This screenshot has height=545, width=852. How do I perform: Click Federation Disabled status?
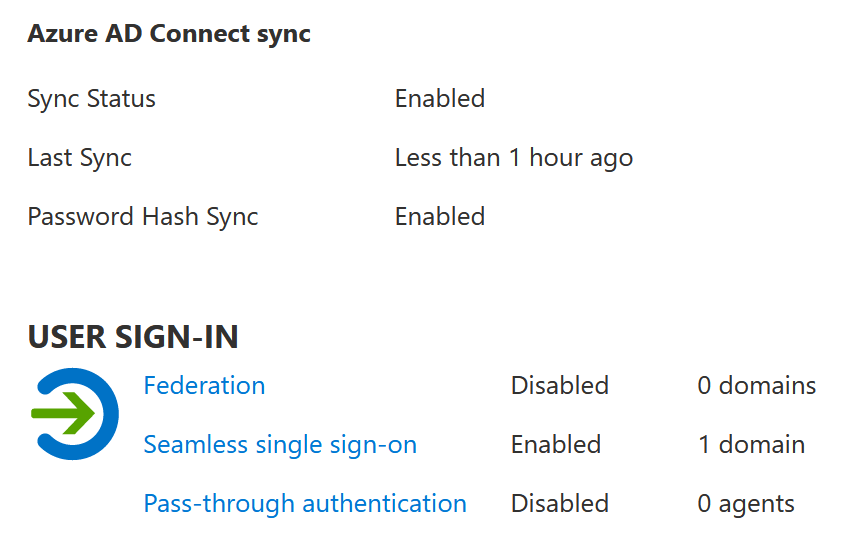(x=560, y=386)
